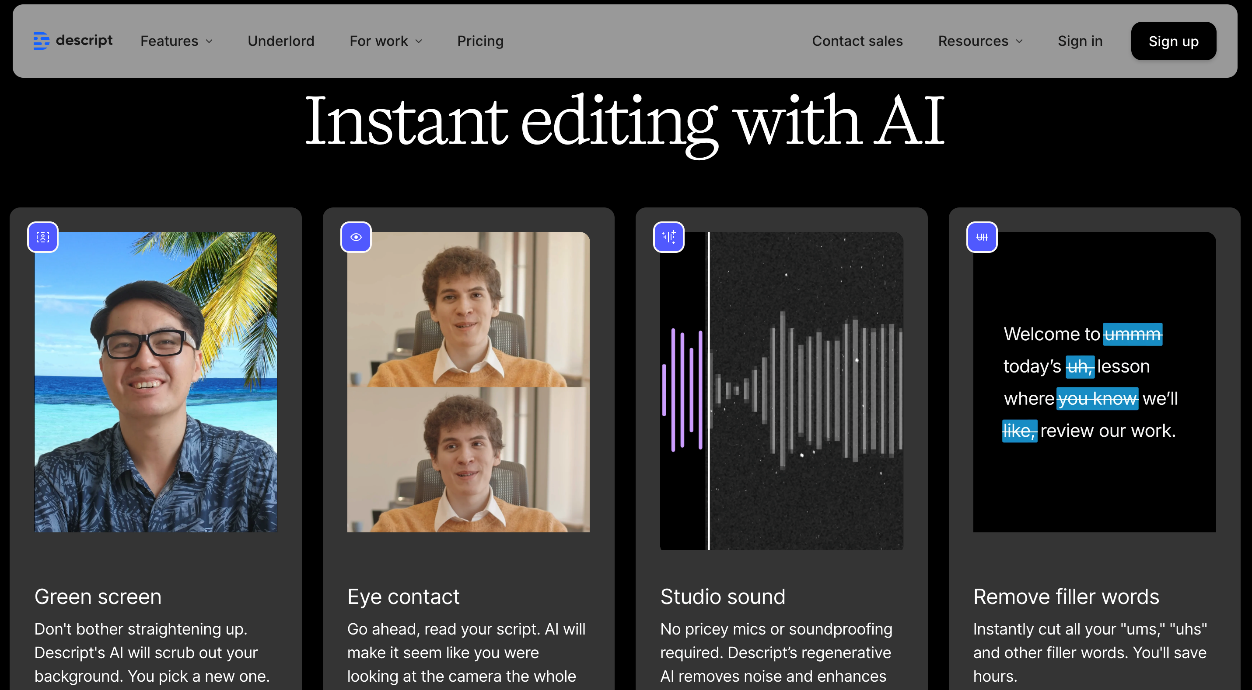The width and height of the screenshot is (1252, 690).
Task: Click the Green screen badge icon
Action: tap(43, 237)
